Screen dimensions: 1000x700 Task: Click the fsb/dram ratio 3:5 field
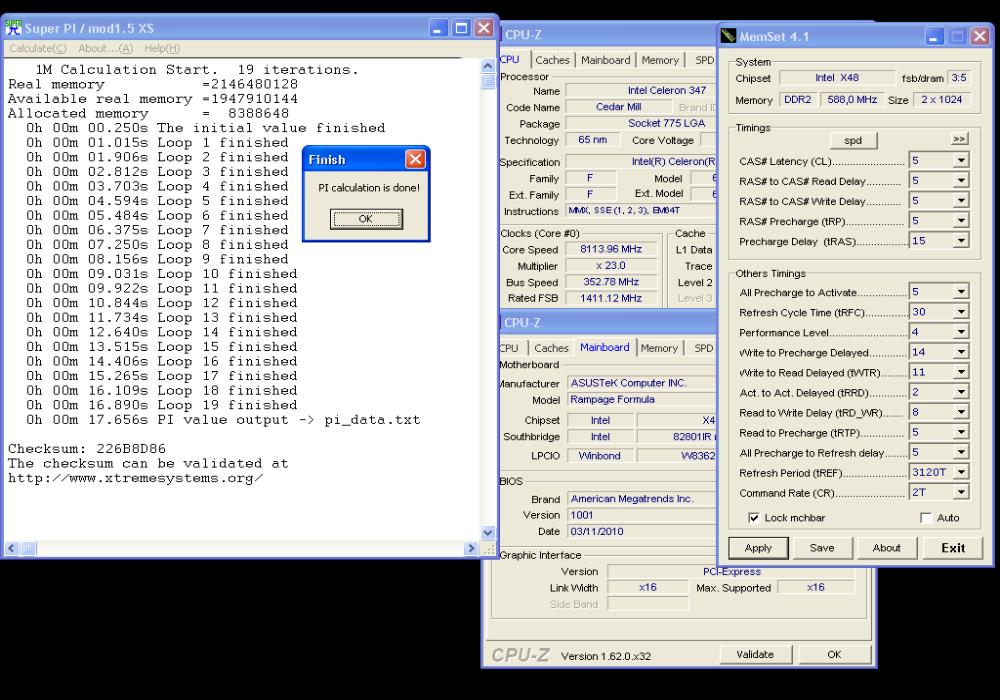pyautogui.click(x=959, y=78)
